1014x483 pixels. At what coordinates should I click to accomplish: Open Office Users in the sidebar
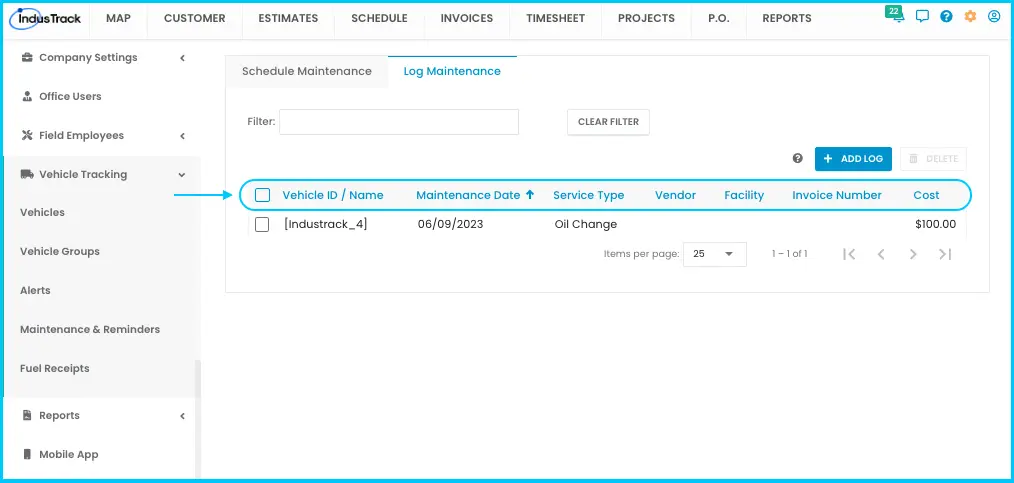[x=70, y=96]
